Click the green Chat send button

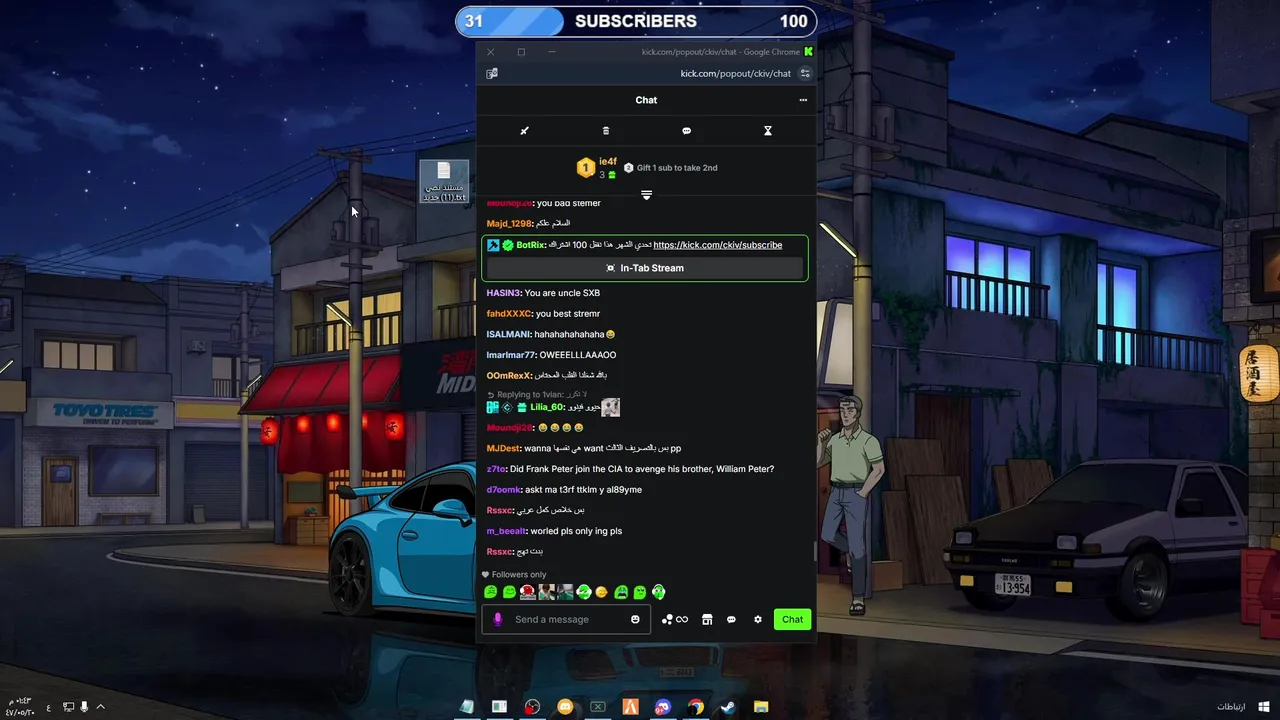pyautogui.click(x=792, y=619)
